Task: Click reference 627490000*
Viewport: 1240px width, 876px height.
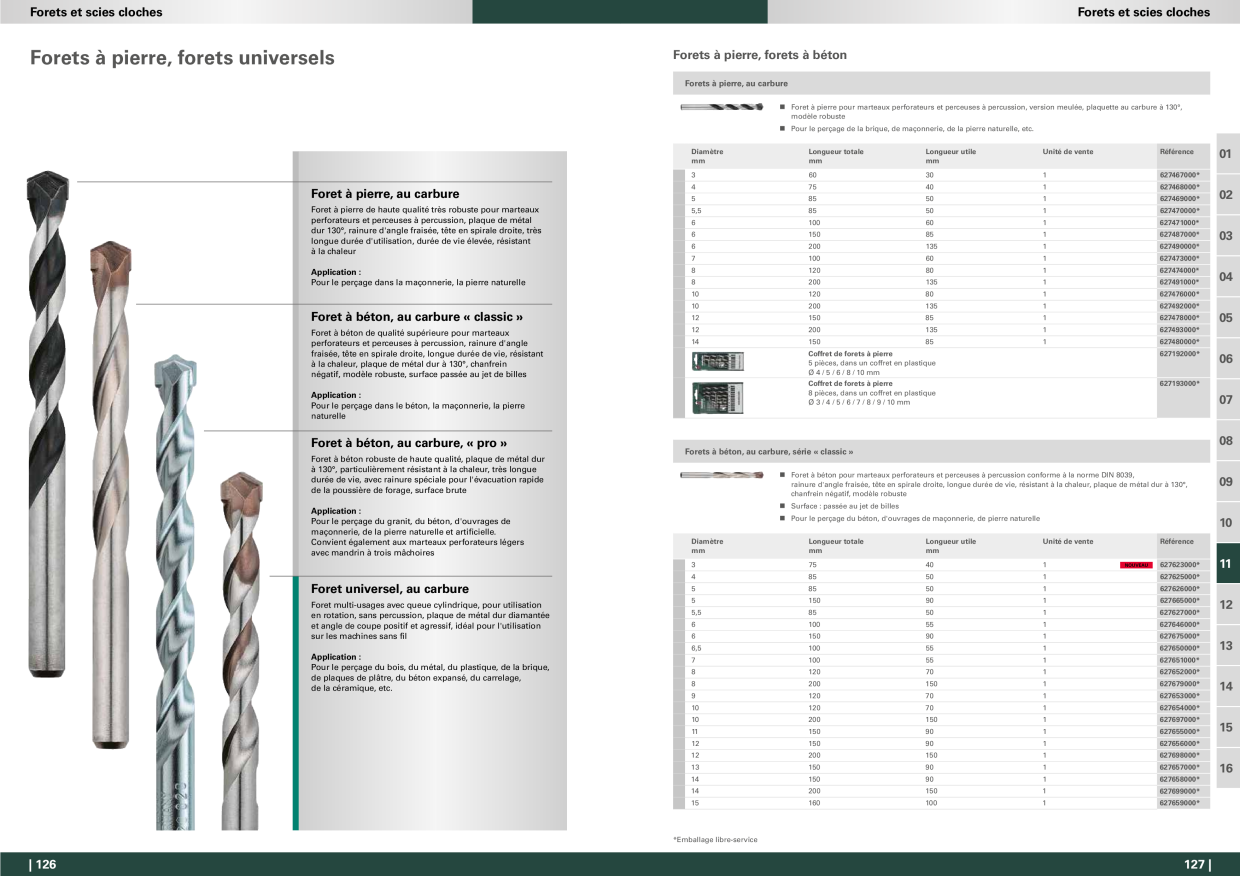Action: (1179, 247)
